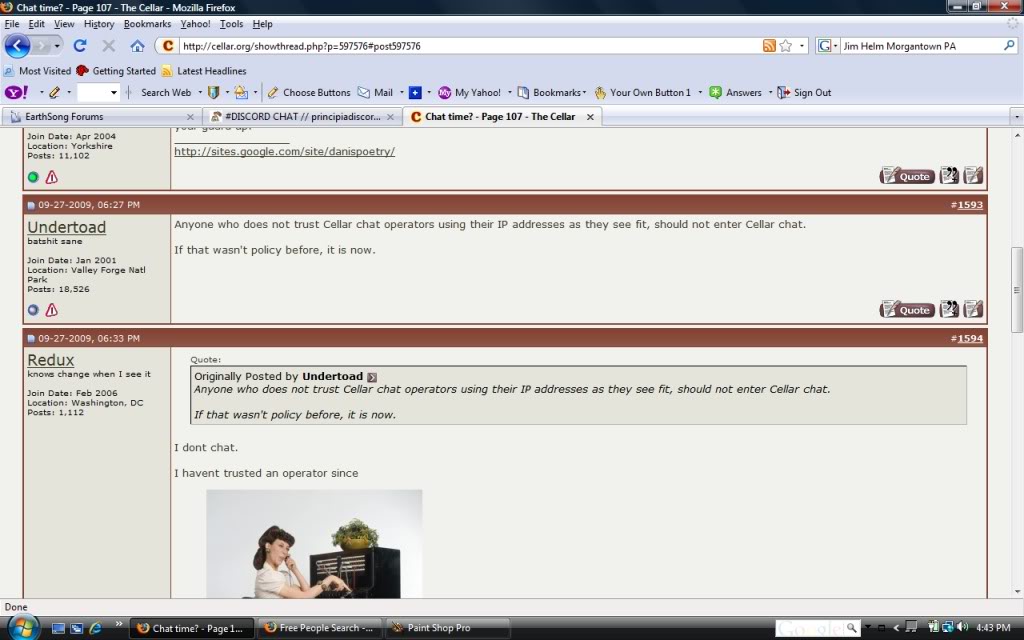This screenshot has height=640, width=1024.
Task: Click quick reply icon in top post
Action: point(973,175)
